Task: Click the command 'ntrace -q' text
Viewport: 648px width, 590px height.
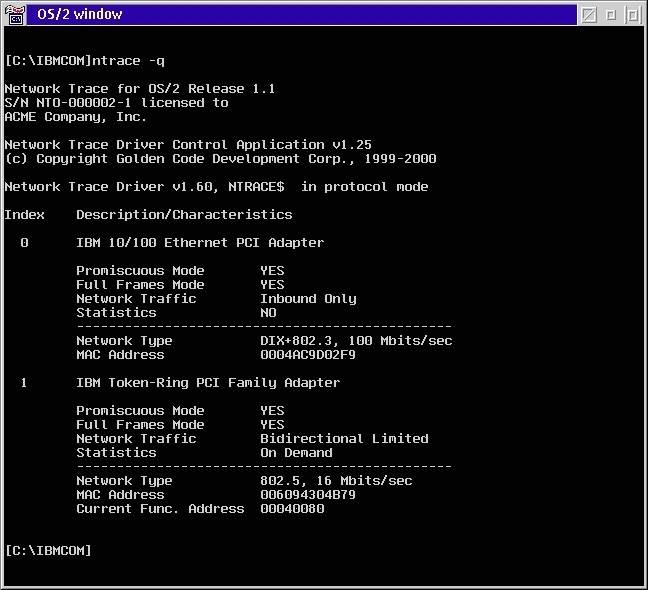Action: pyautogui.click(x=128, y=61)
